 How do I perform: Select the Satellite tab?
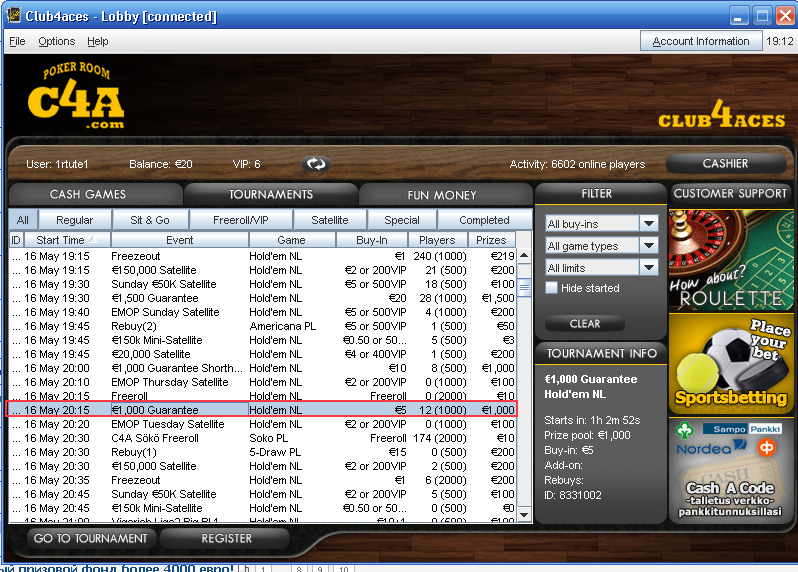coord(330,220)
